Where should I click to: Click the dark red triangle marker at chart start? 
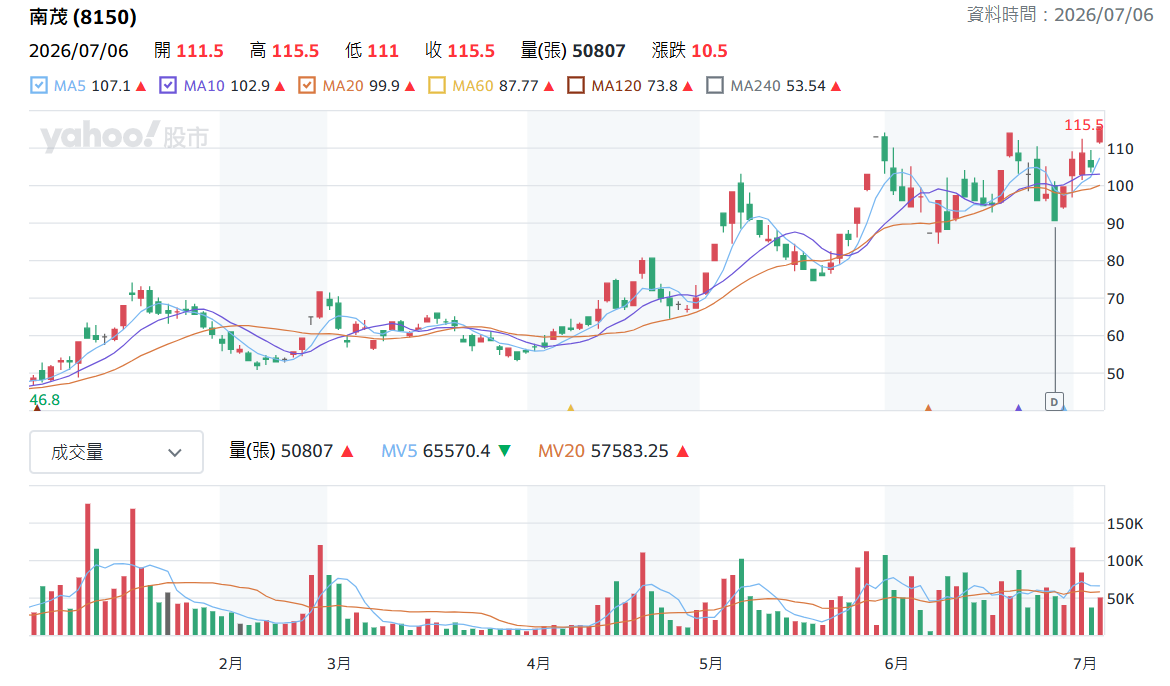click(x=37, y=408)
